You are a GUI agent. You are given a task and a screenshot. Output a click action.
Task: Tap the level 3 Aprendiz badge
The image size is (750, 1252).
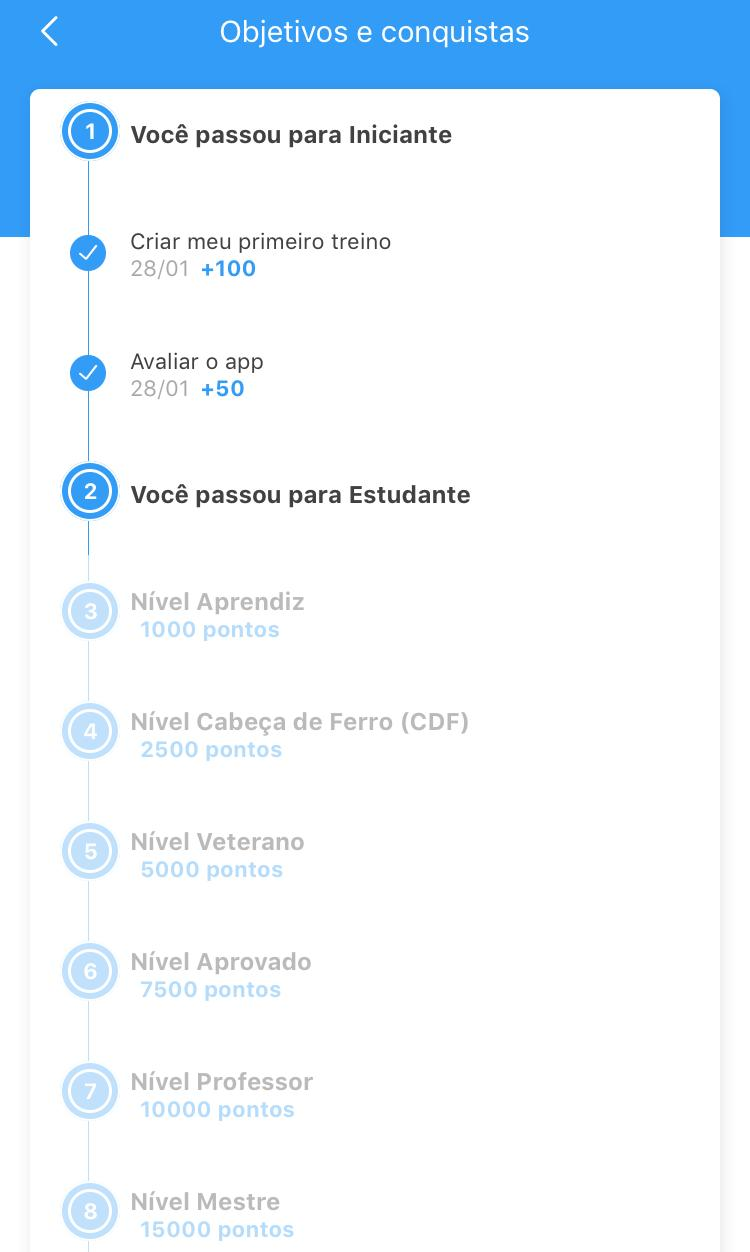coord(90,611)
